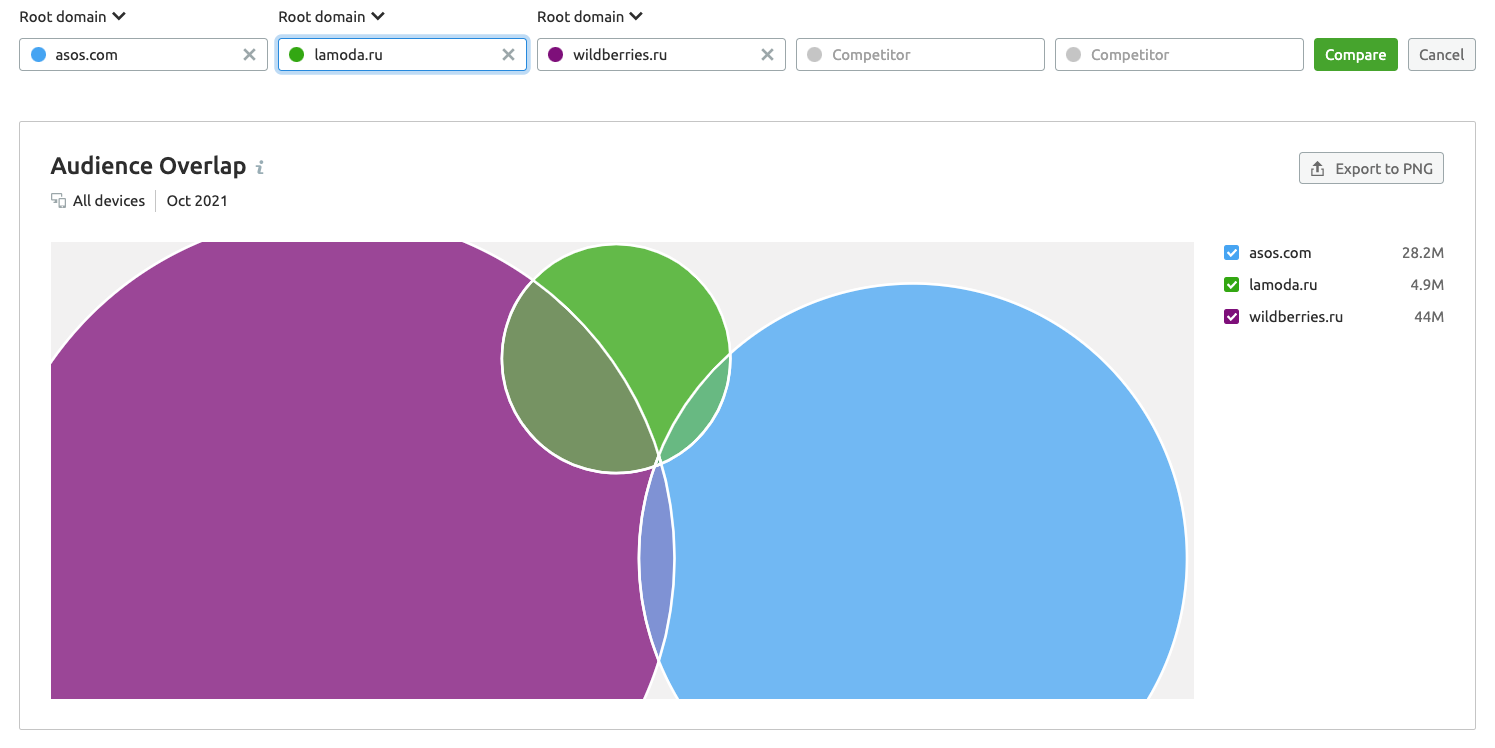Export the chart to PNG
This screenshot has width=1495, height=748.
click(x=1371, y=168)
